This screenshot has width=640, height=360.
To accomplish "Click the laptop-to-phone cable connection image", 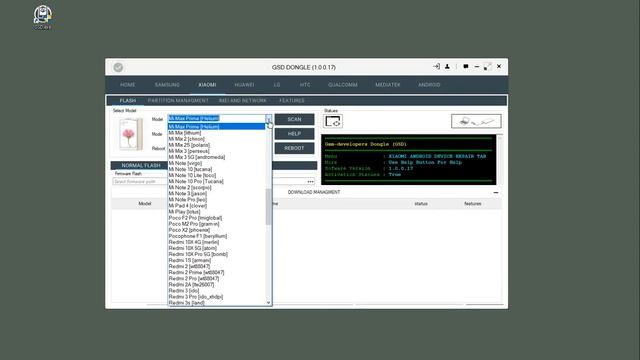I will coord(476,121).
